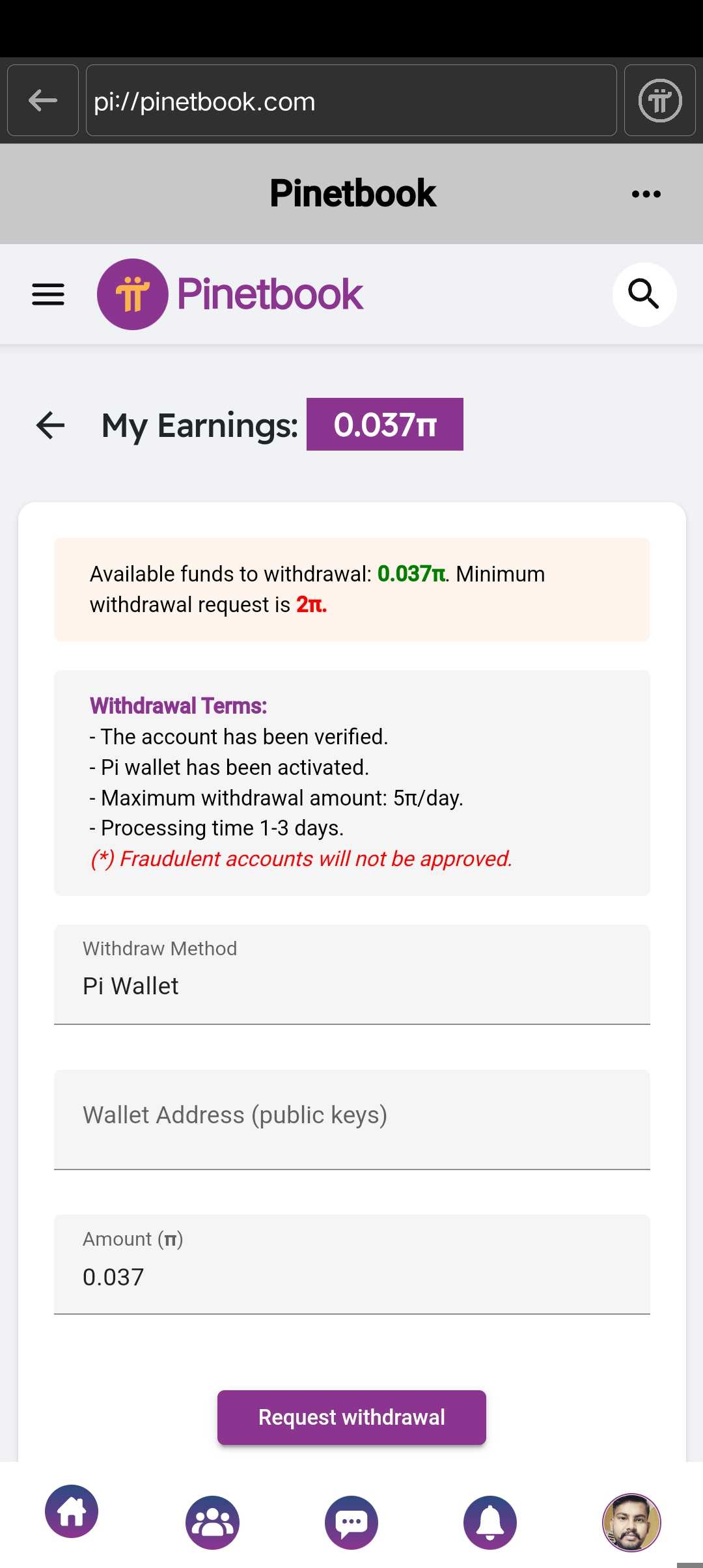Open the three-dot options menu
This screenshot has width=703, height=1568.
(646, 194)
